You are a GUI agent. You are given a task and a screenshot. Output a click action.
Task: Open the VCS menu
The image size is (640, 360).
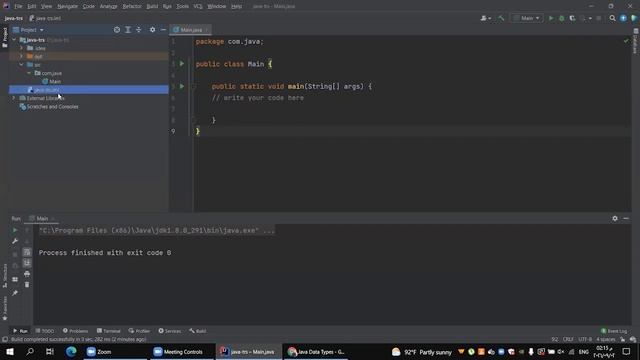pos(198,6)
